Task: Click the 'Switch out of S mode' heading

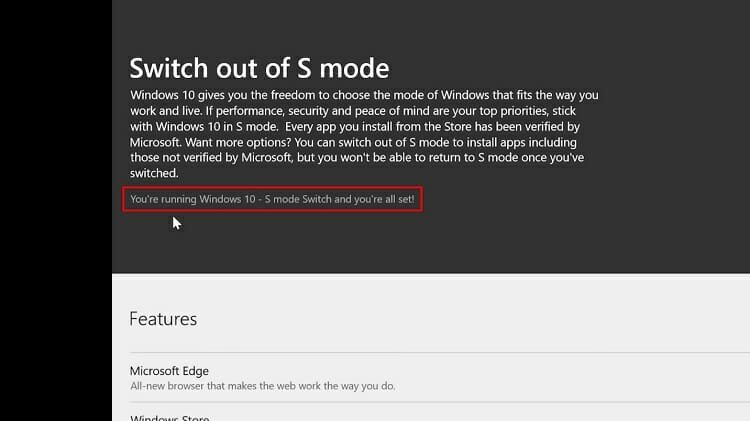Action: pyautogui.click(x=259, y=68)
